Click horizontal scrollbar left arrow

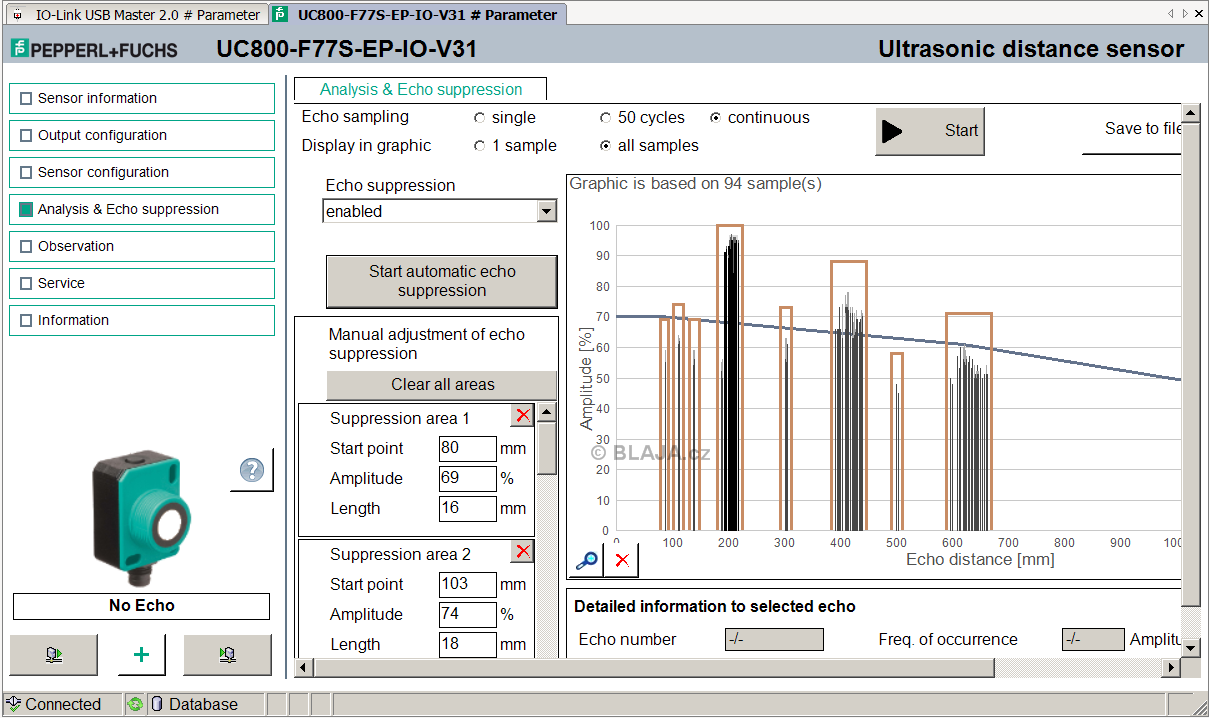[303, 667]
